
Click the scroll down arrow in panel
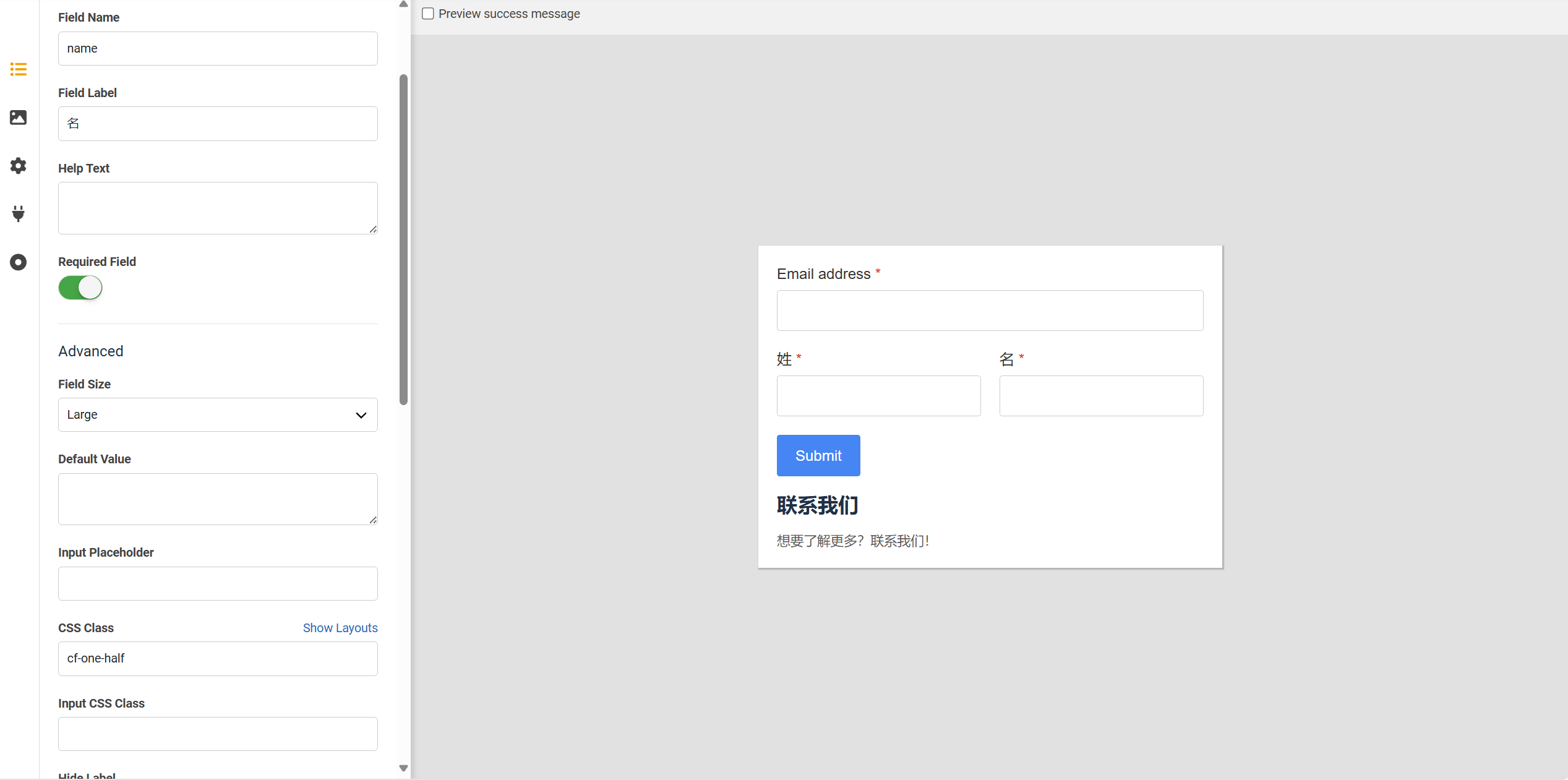coord(403,768)
